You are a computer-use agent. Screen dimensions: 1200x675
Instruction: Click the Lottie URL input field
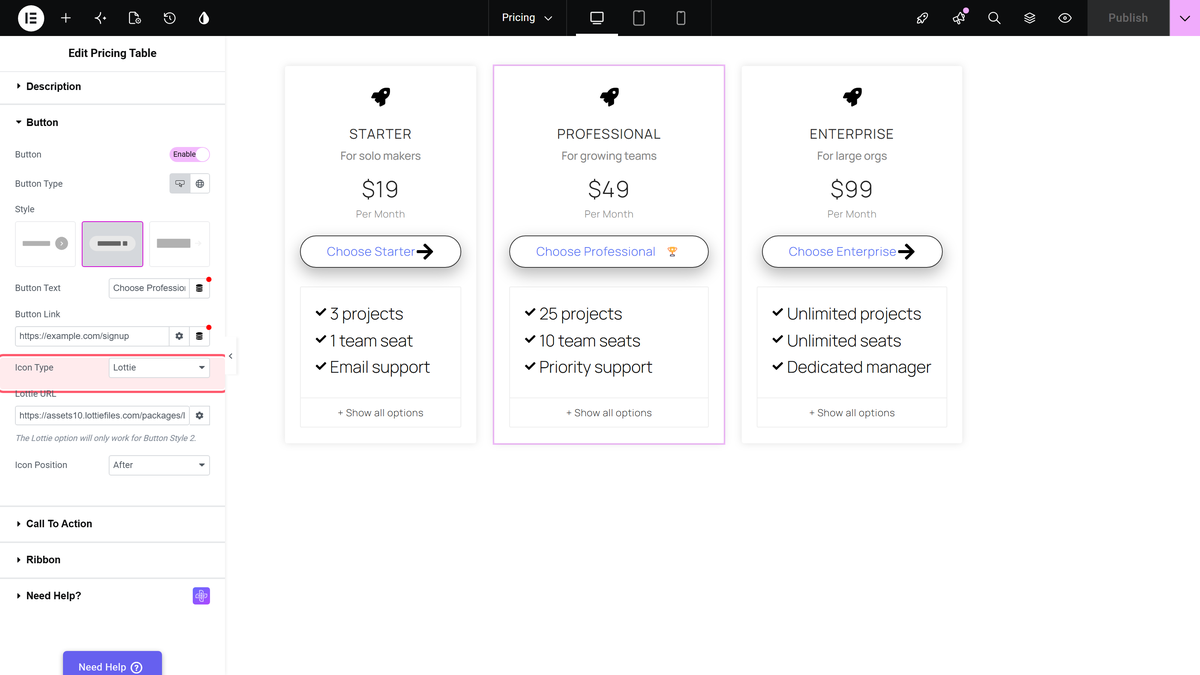click(x=102, y=415)
